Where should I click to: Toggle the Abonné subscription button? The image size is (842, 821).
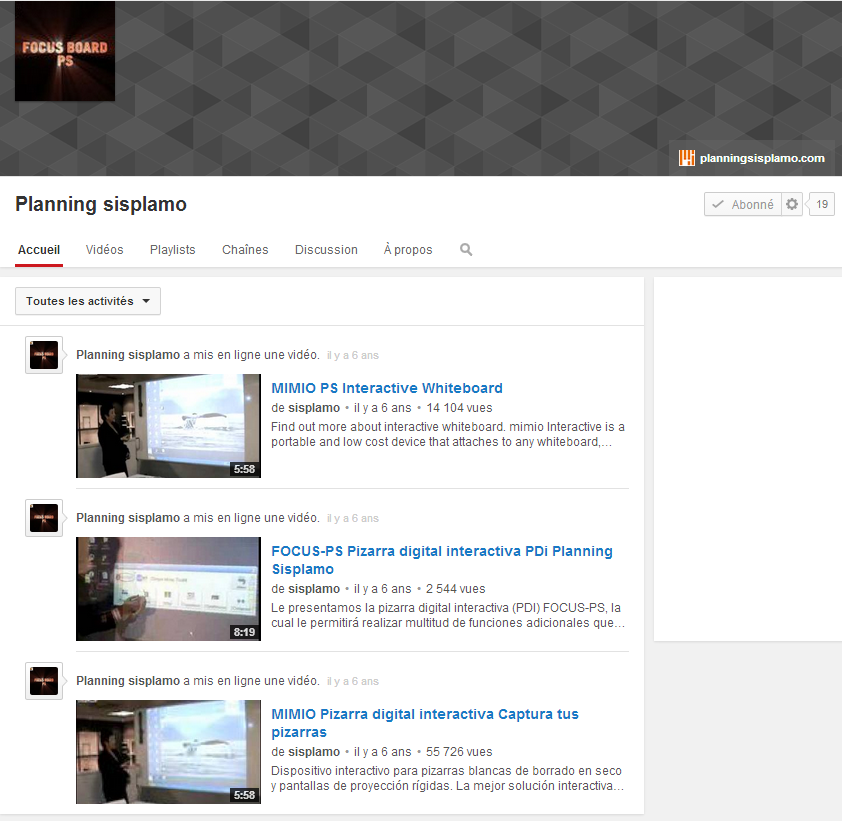coord(742,204)
